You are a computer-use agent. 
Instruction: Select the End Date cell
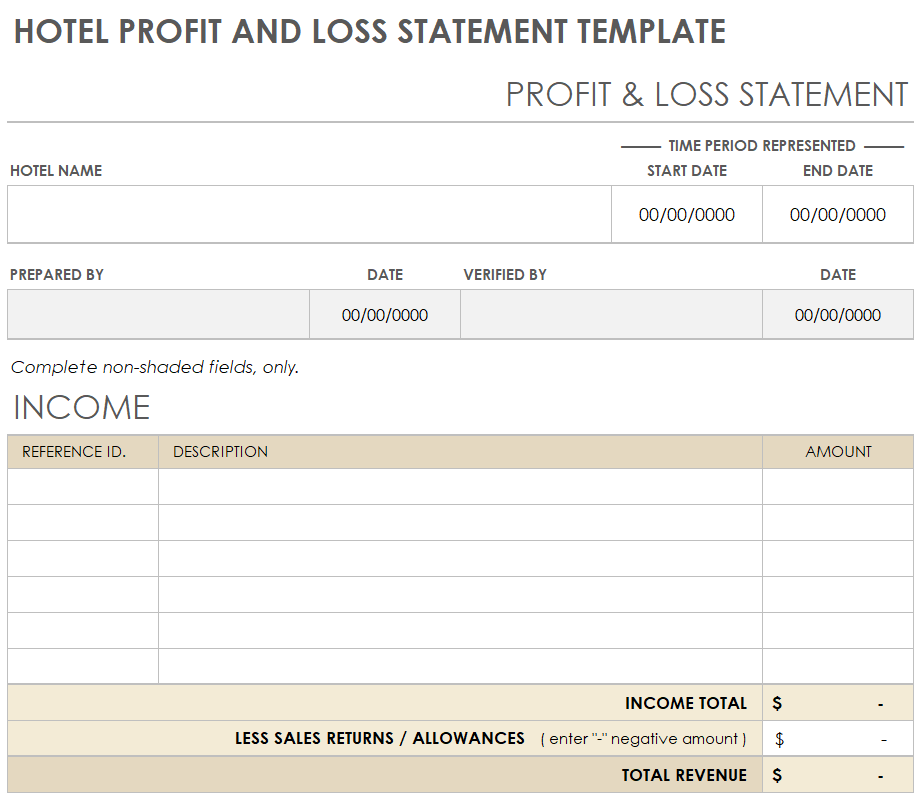coord(838,214)
